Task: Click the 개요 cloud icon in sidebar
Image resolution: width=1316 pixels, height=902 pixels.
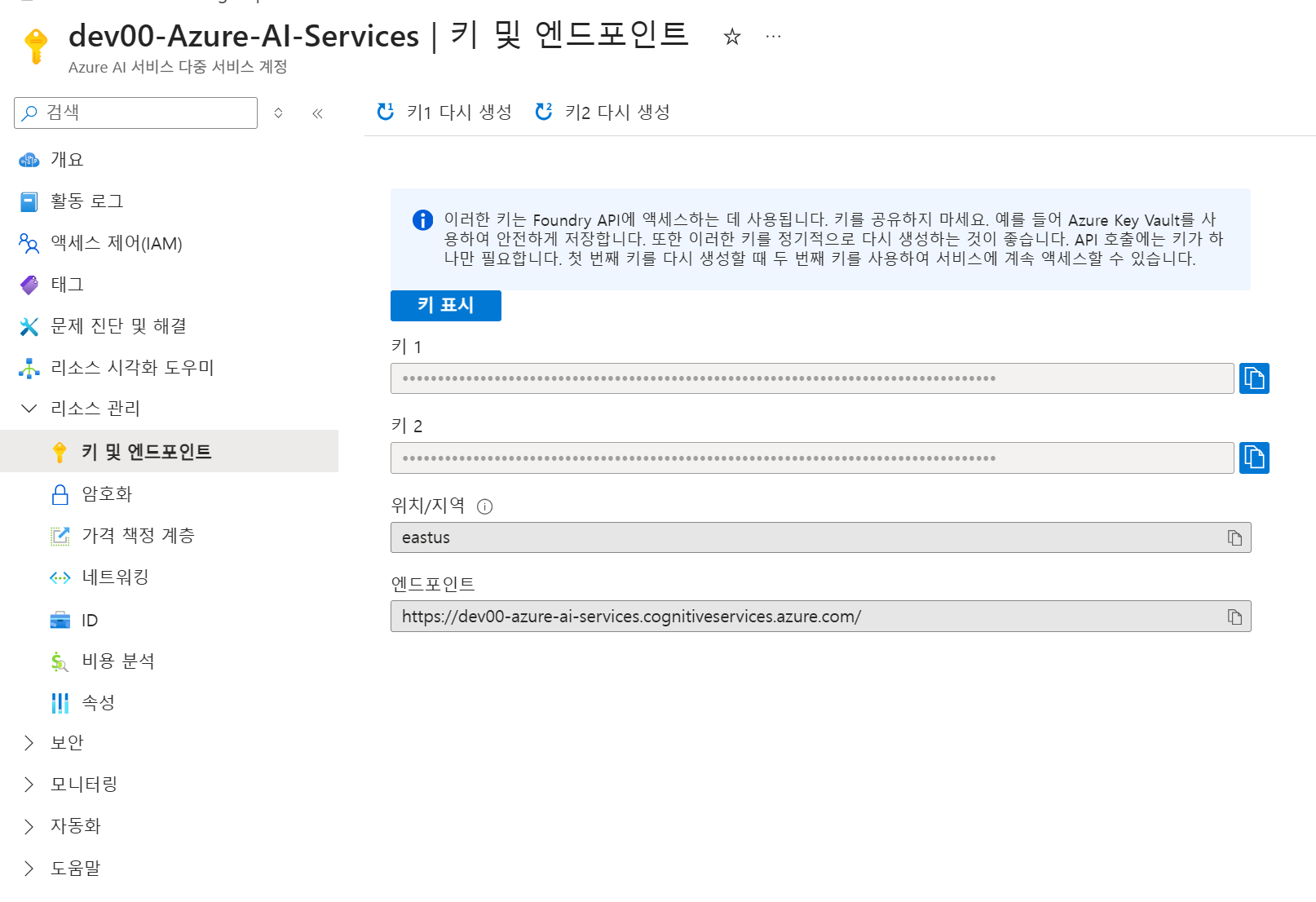Action: (x=29, y=160)
